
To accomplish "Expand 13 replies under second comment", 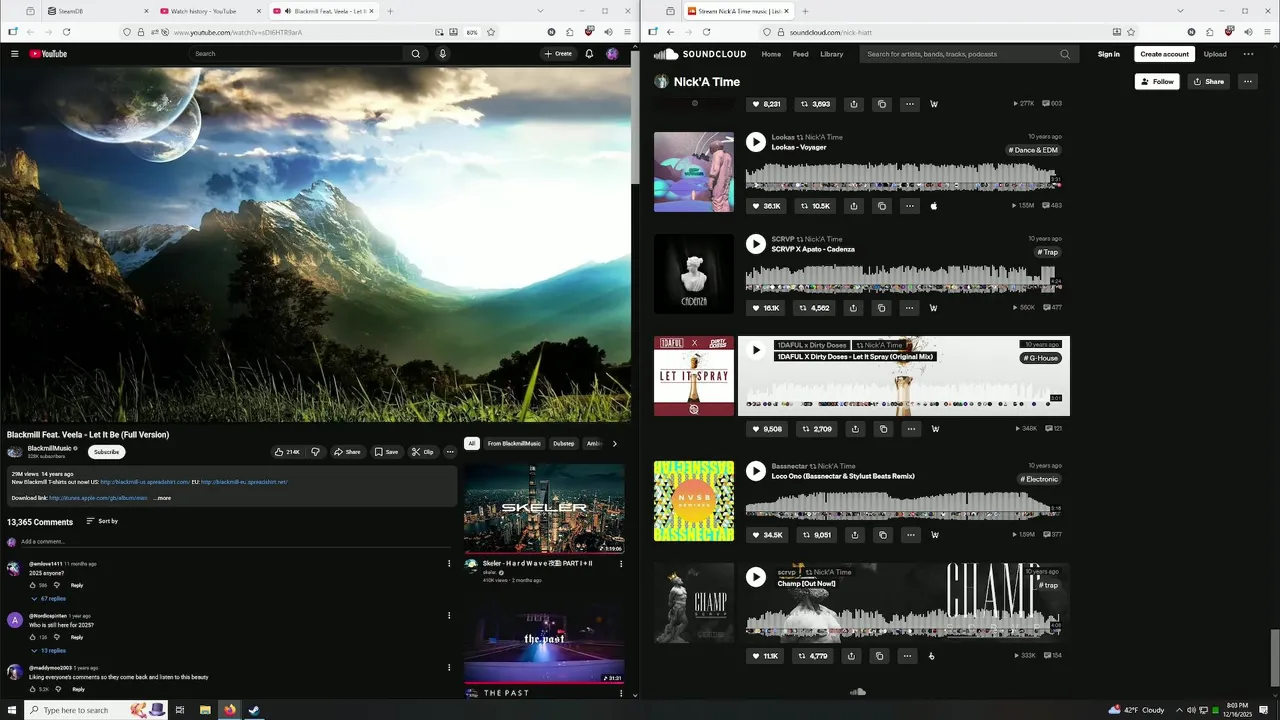I will tap(48, 650).
